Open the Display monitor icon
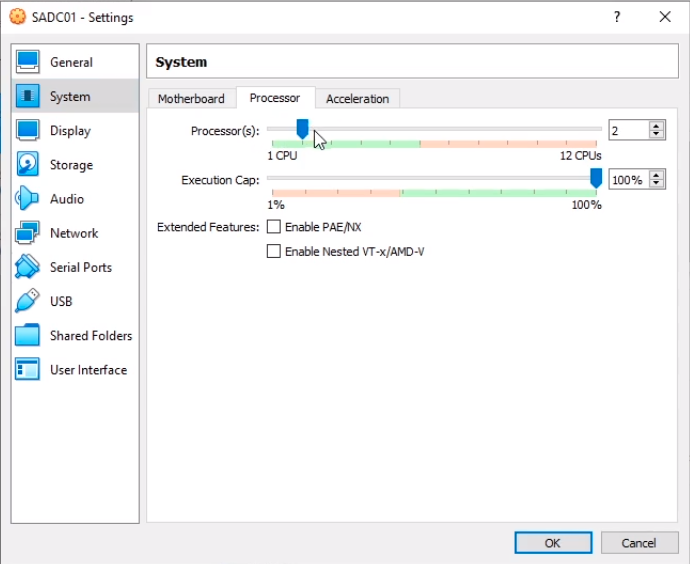The image size is (690, 564). tap(27, 130)
